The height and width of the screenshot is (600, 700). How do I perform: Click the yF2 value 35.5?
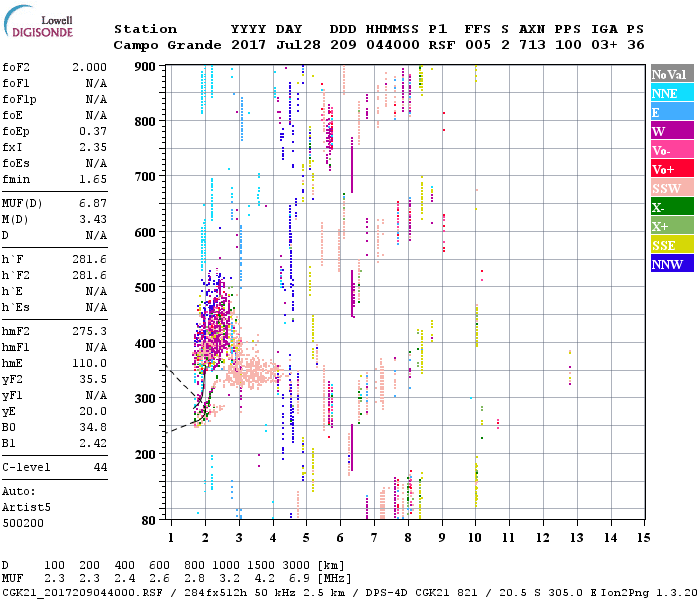[93, 379]
